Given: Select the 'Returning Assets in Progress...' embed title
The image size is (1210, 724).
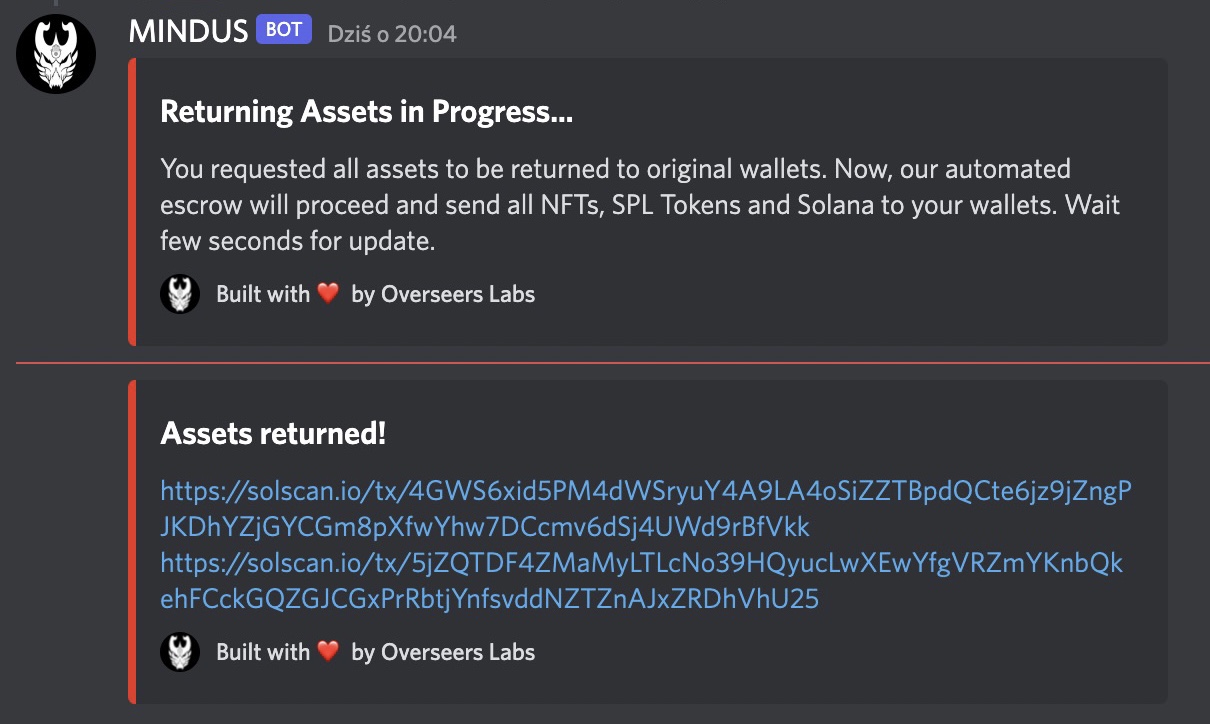Looking at the screenshot, I should (366, 112).
